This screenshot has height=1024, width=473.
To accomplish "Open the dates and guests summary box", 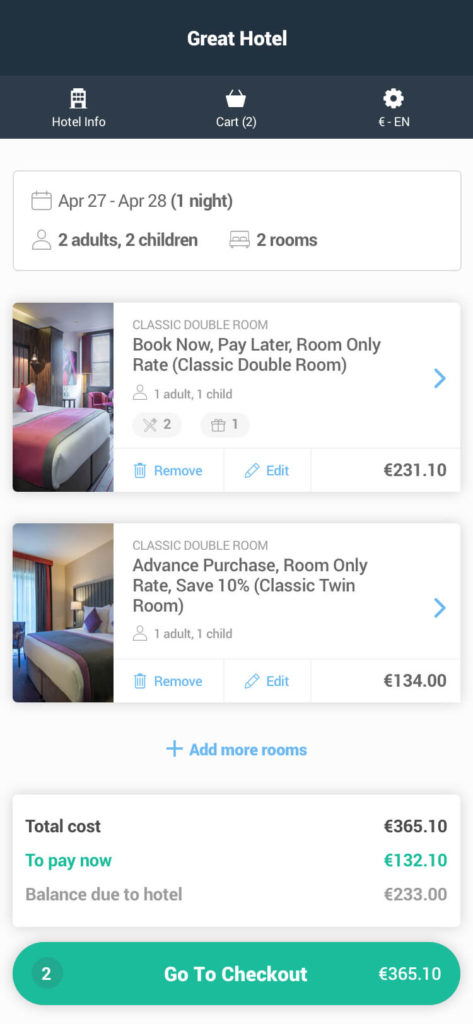I will point(237,221).
